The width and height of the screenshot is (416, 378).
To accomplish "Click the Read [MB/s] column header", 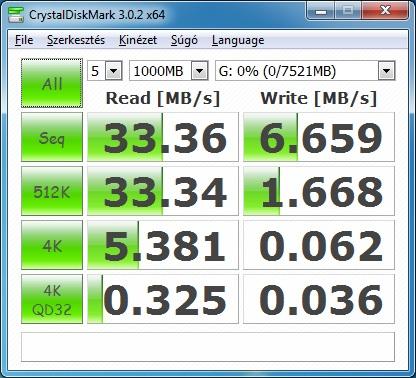I will coord(163,99).
